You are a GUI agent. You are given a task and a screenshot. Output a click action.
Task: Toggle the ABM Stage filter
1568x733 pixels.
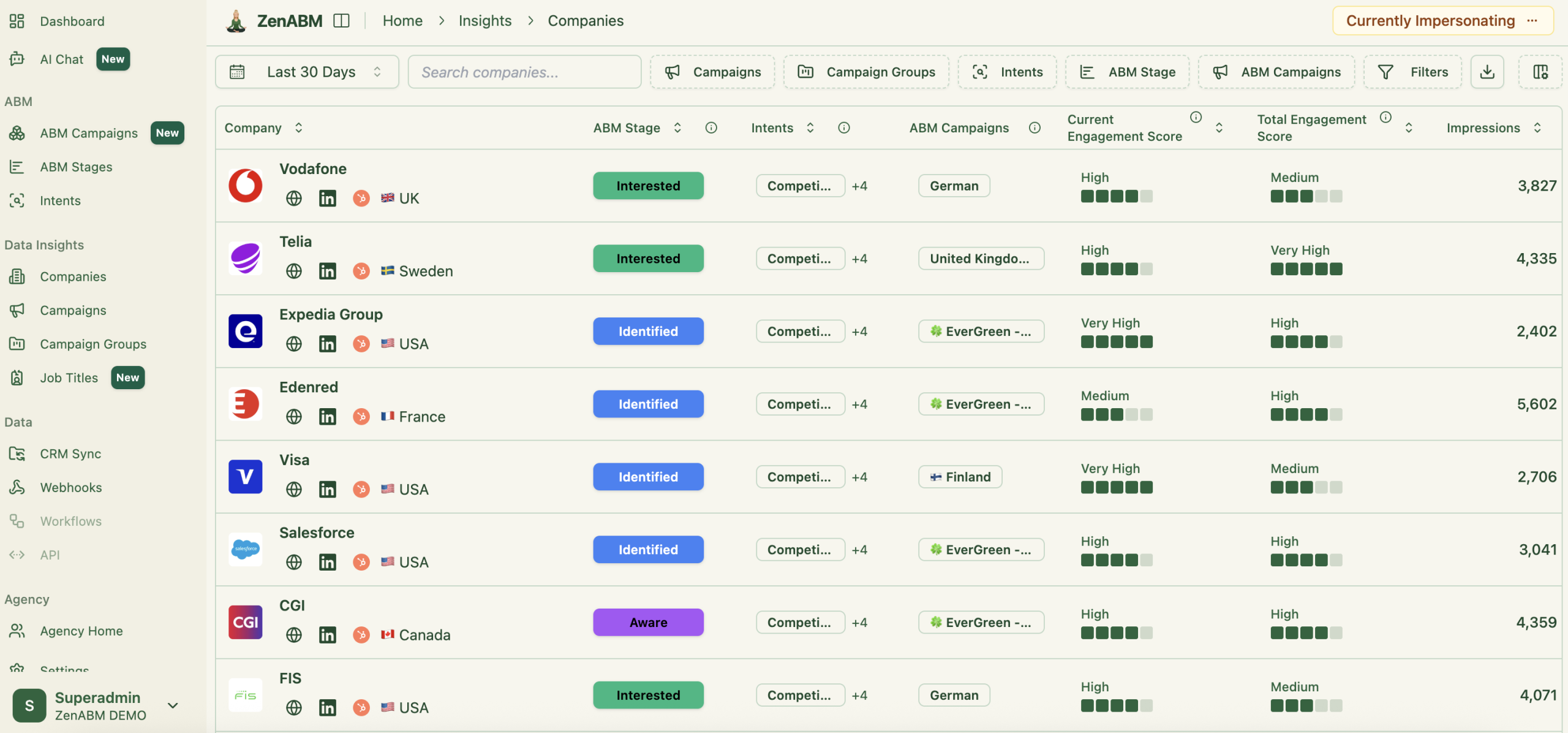(x=1128, y=71)
